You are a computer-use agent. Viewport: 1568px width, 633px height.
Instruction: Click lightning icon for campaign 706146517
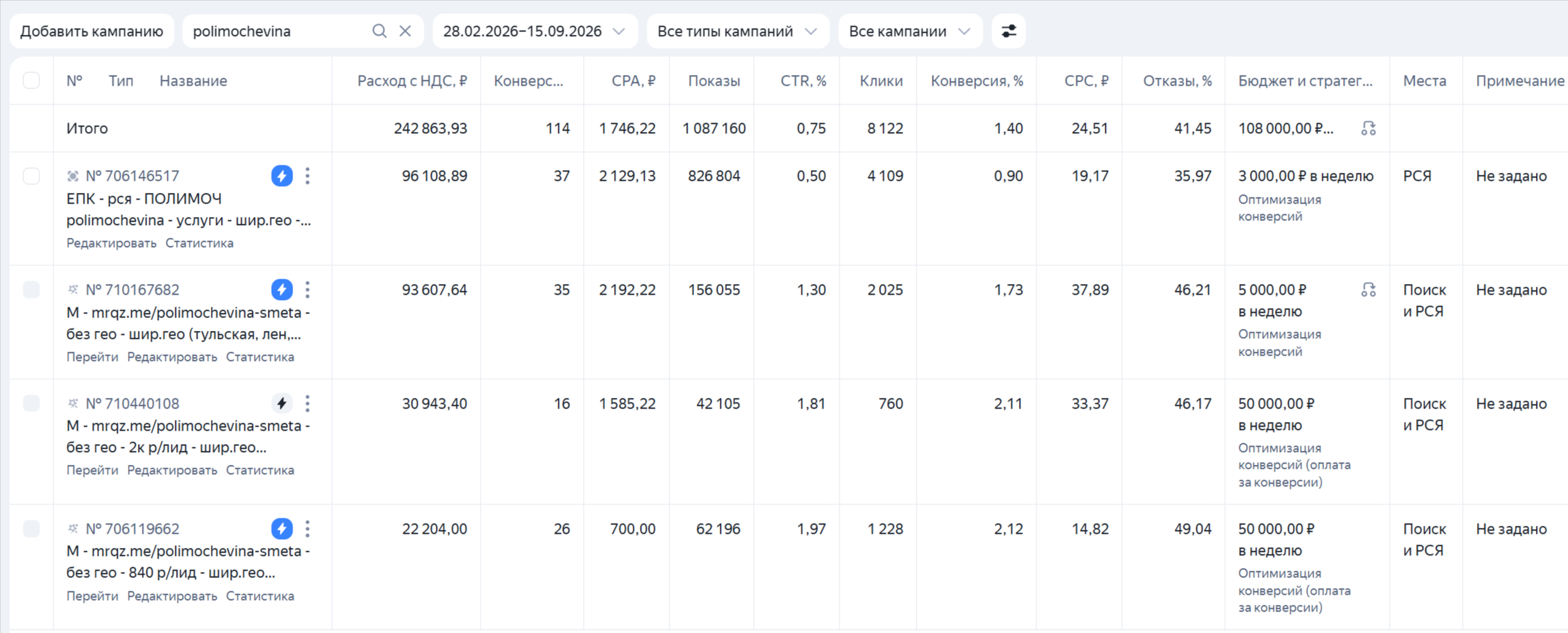(282, 176)
